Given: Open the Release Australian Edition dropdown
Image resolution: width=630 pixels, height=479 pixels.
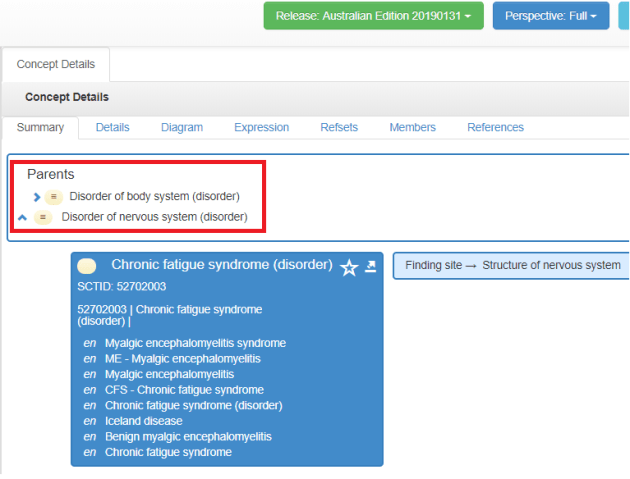Looking at the screenshot, I should coord(373,16).
